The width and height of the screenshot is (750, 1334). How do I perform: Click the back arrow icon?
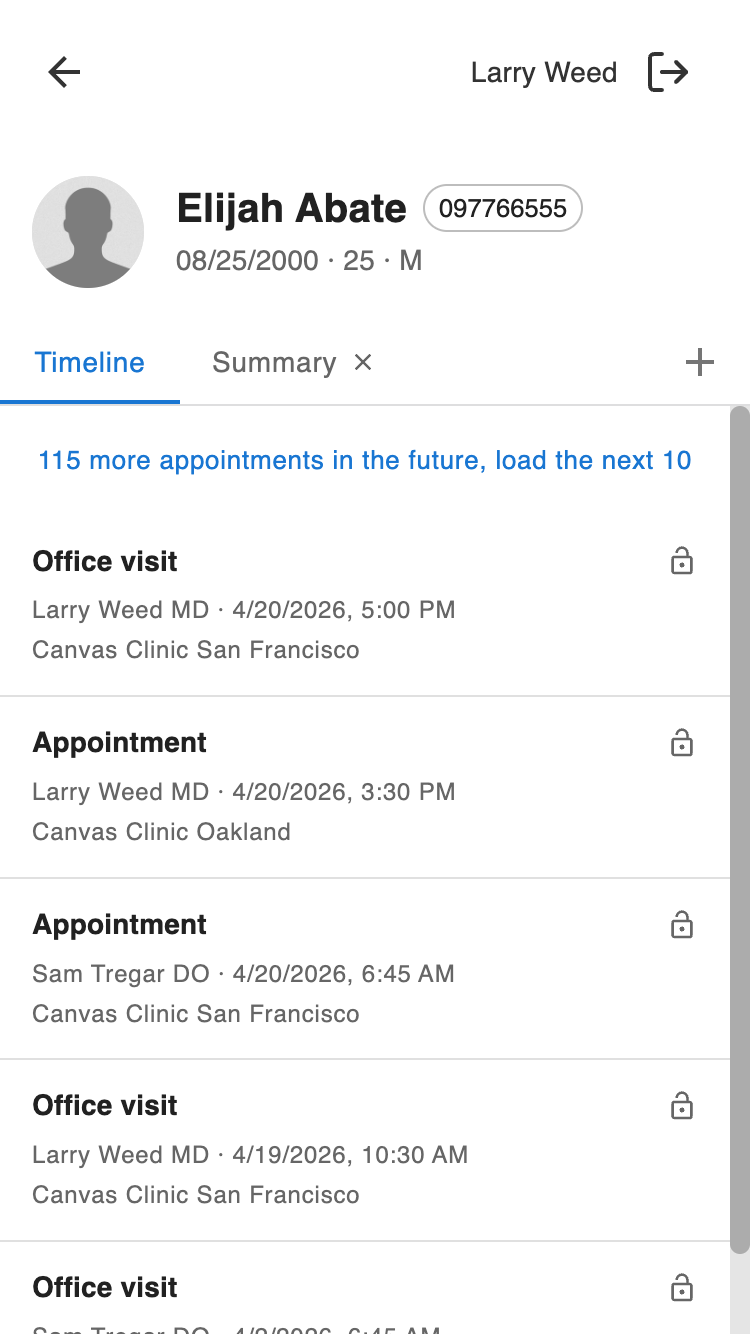click(x=65, y=72)
